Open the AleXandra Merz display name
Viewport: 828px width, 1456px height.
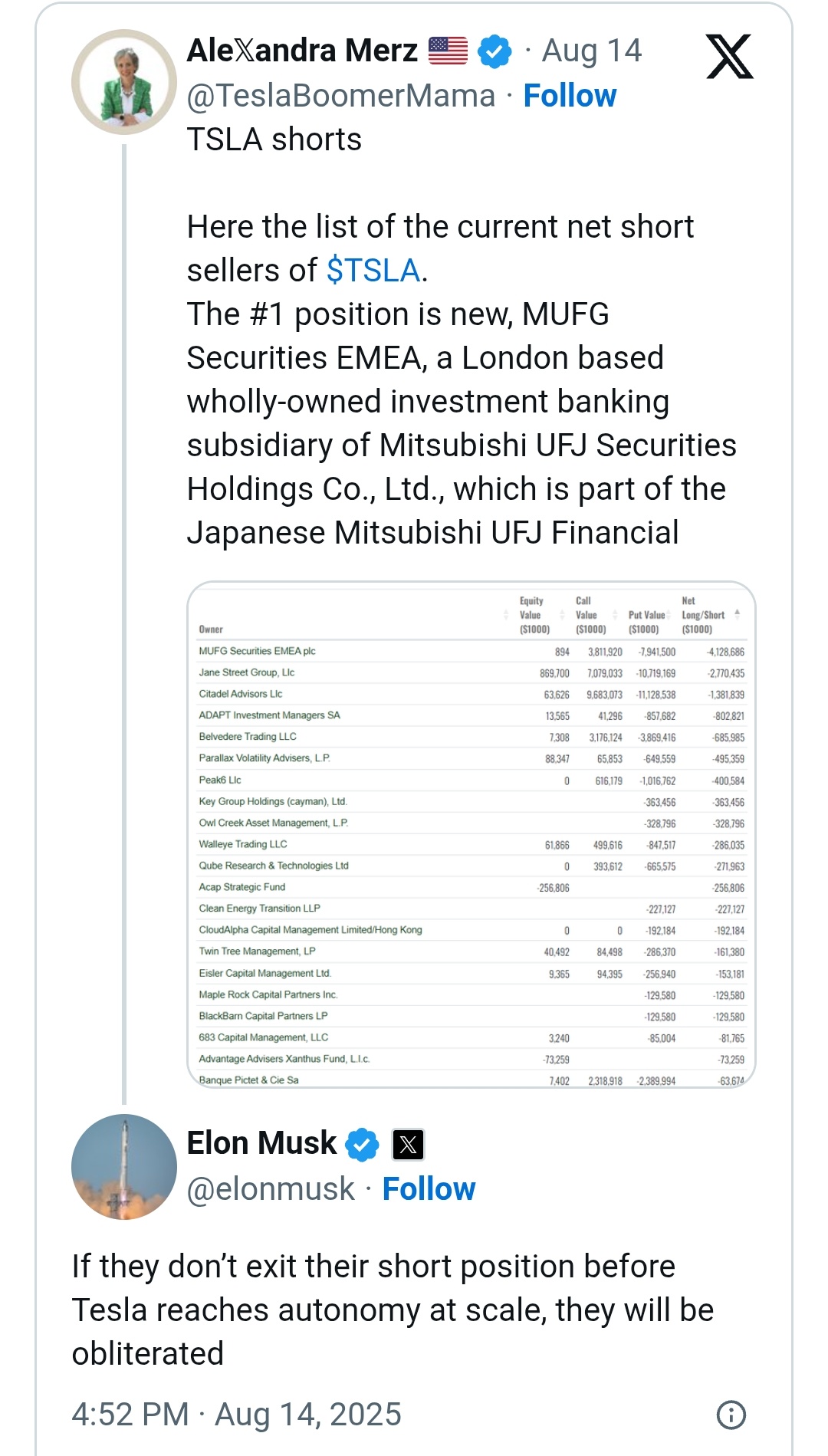(303, 51)
